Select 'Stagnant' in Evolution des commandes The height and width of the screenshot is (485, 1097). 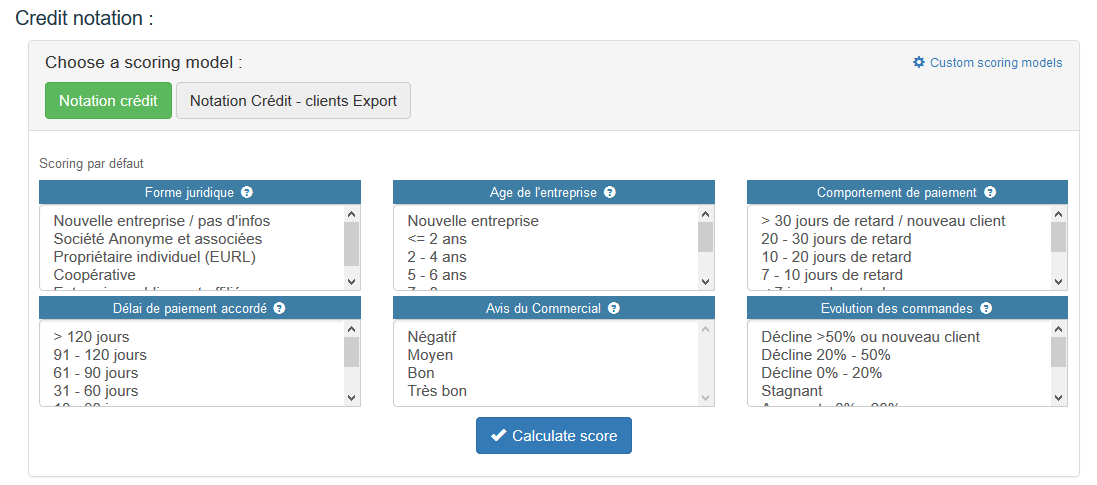pos(793,391)
